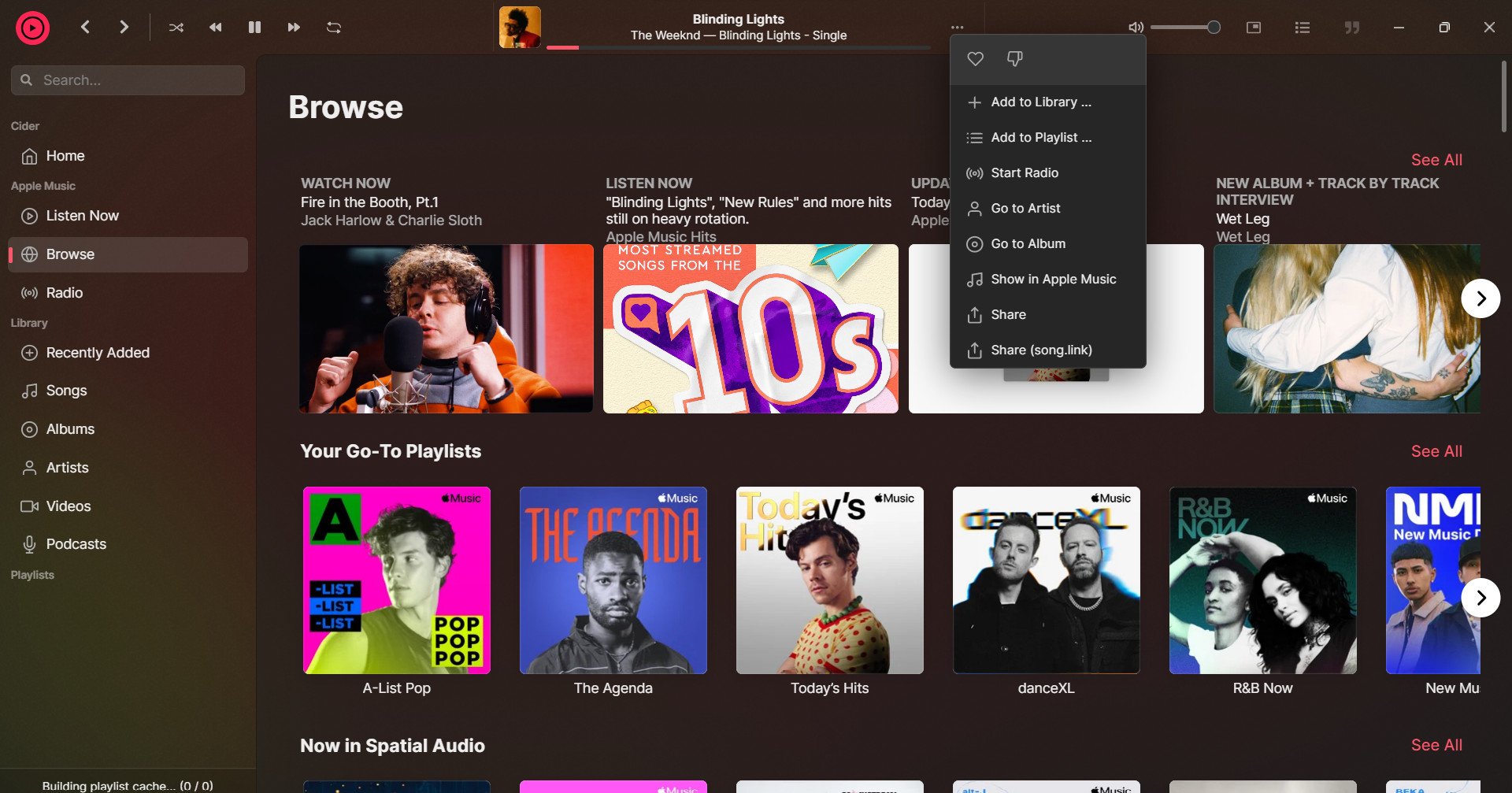The height and width of the screenshot is (793, 1512).
Task: Toggle the lyrics view icon
Action: pyautogui.click(x=1352, y=28)
